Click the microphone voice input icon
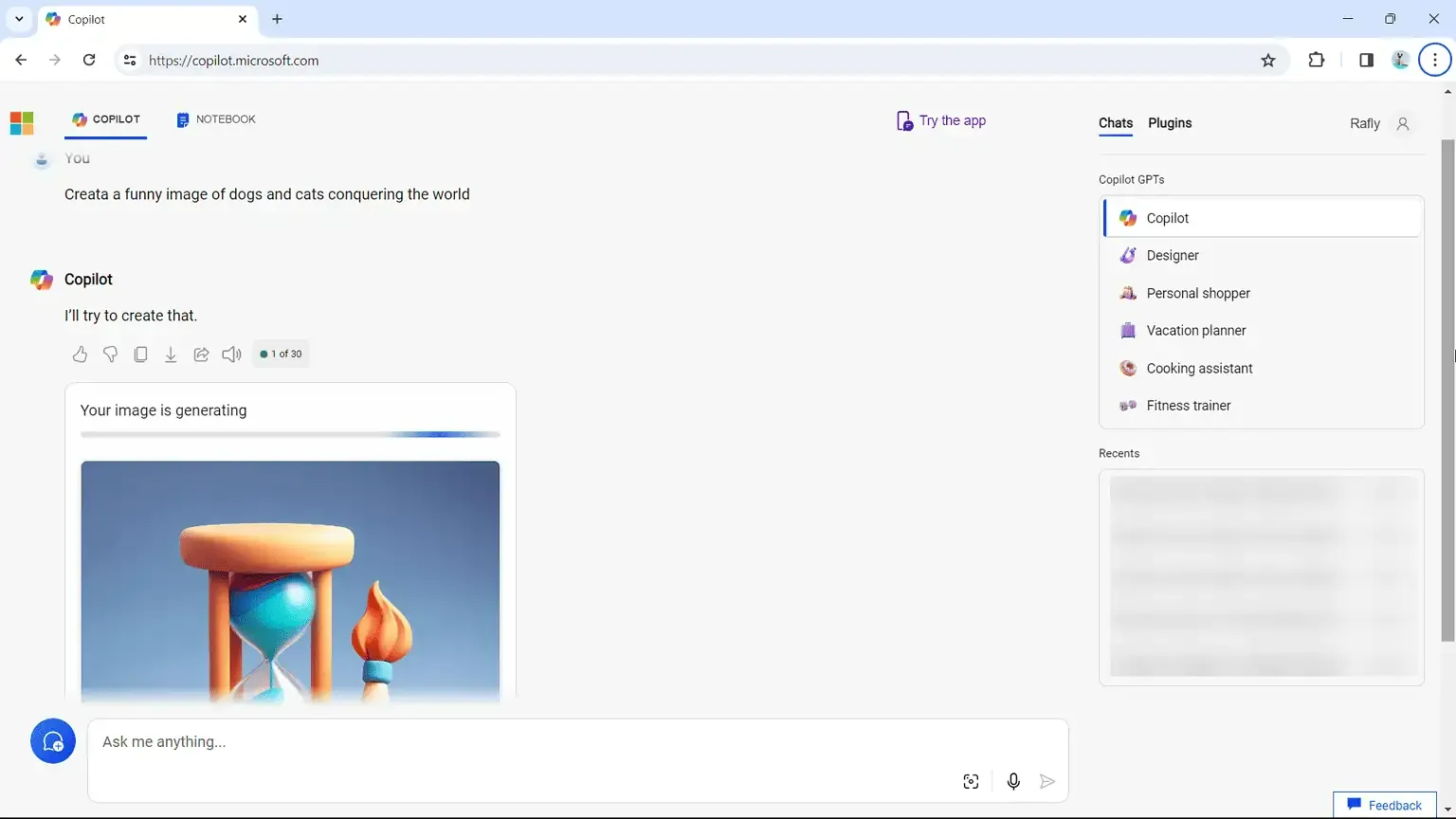Viewport: 1456px width, 819px height. point(1013,781)
